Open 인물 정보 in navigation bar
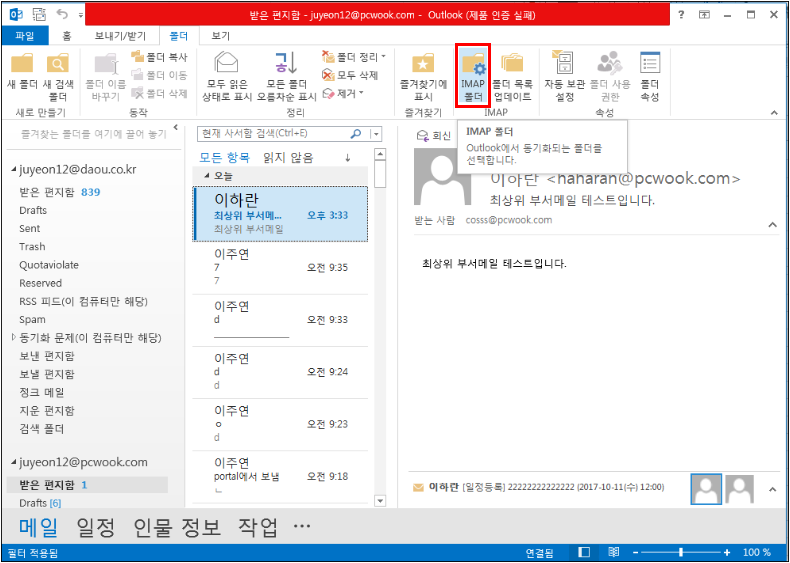The image size is (790, 563). [x=177, y=527]
